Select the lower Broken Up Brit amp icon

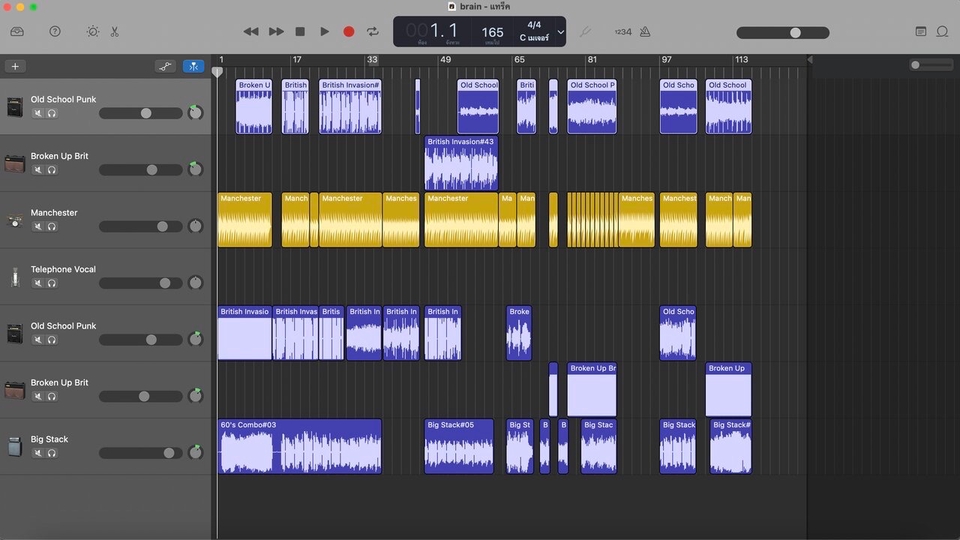[x=15, y=390]
